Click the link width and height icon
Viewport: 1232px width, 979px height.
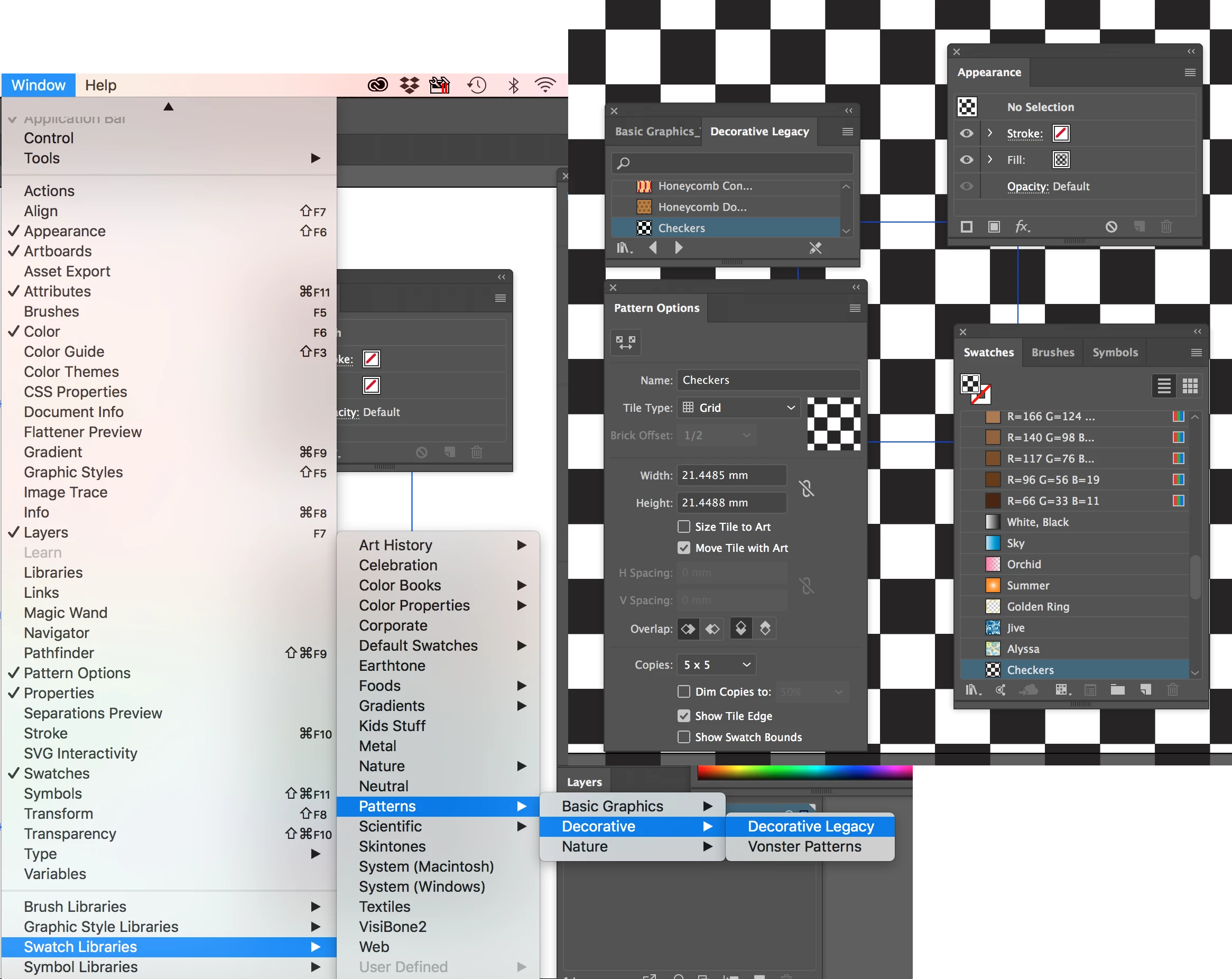click(x=807, y=488)
